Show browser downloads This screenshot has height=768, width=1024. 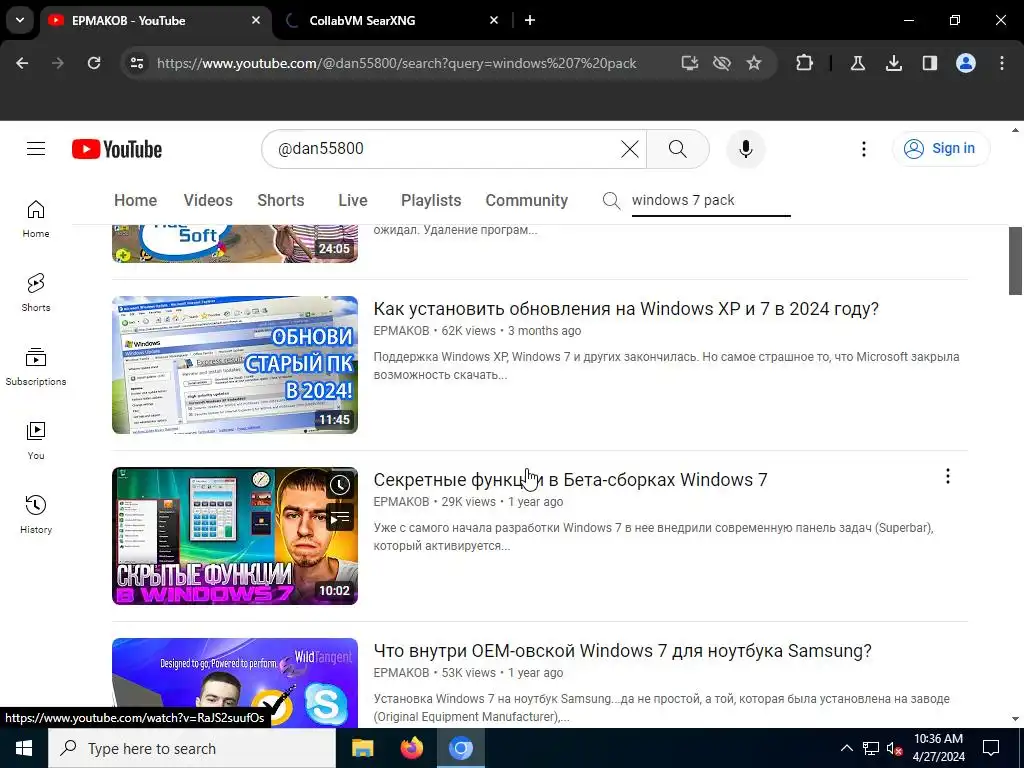[x=893, y=63]
